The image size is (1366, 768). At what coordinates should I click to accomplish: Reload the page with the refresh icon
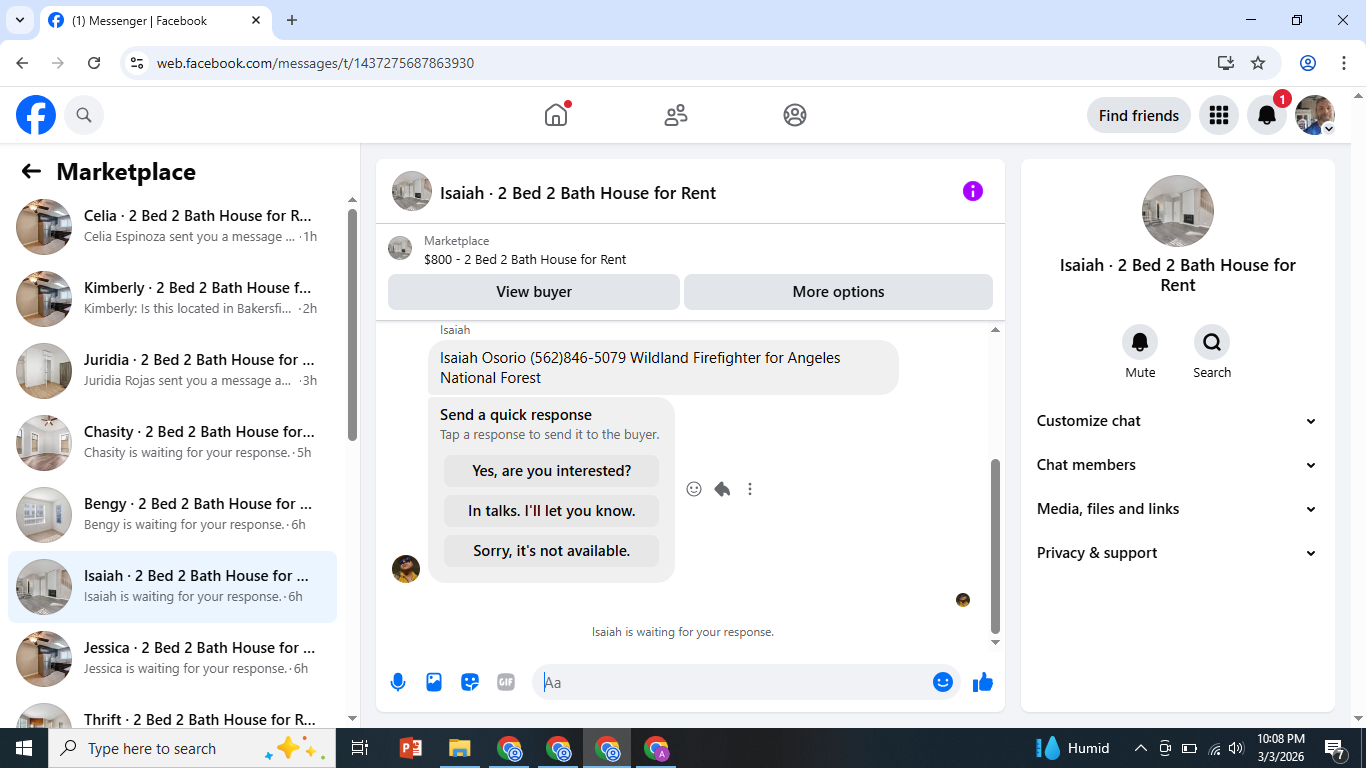(x=94, y=63)
